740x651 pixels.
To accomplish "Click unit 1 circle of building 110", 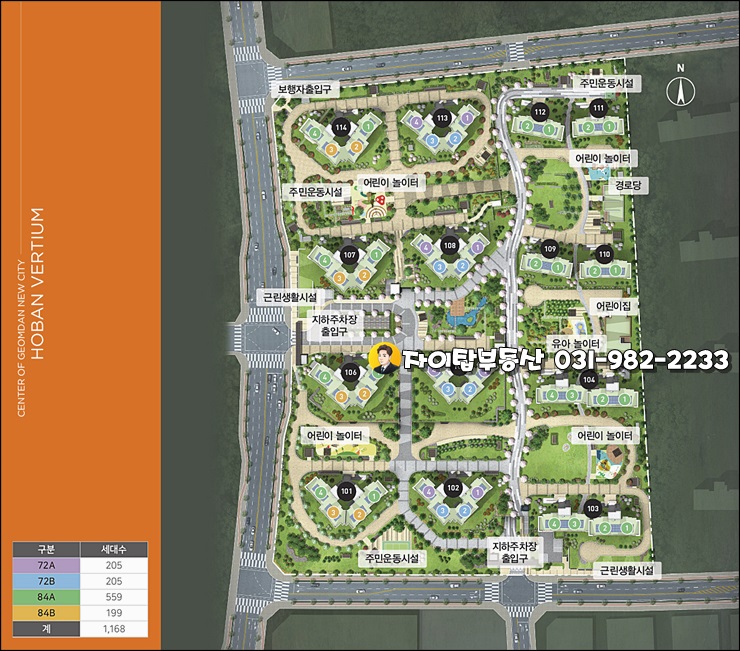I will point(616,271).
